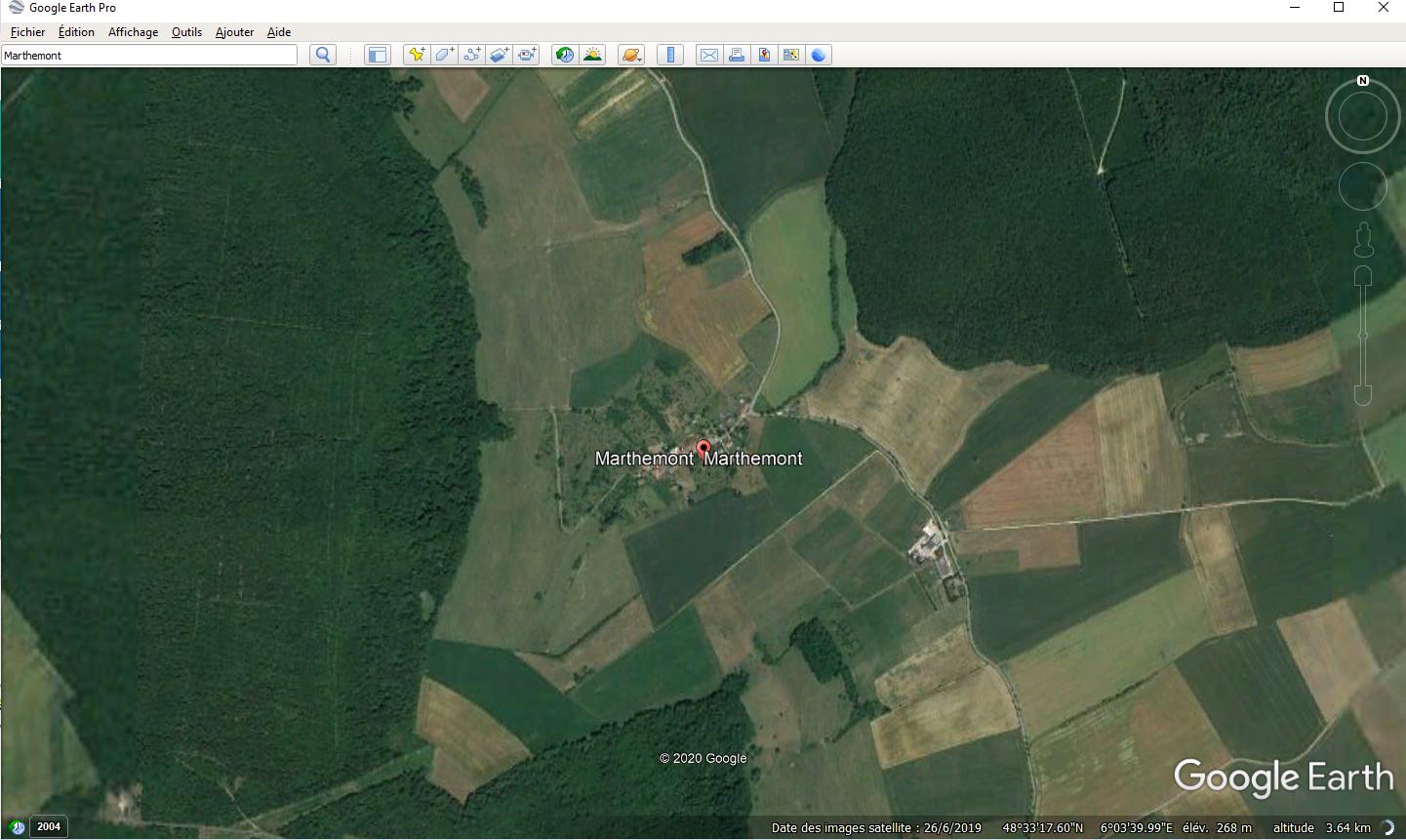The width and height of the screenshot is (1406, 840).
Task: Save image with the toolbar icon
Action: [764, 55]
